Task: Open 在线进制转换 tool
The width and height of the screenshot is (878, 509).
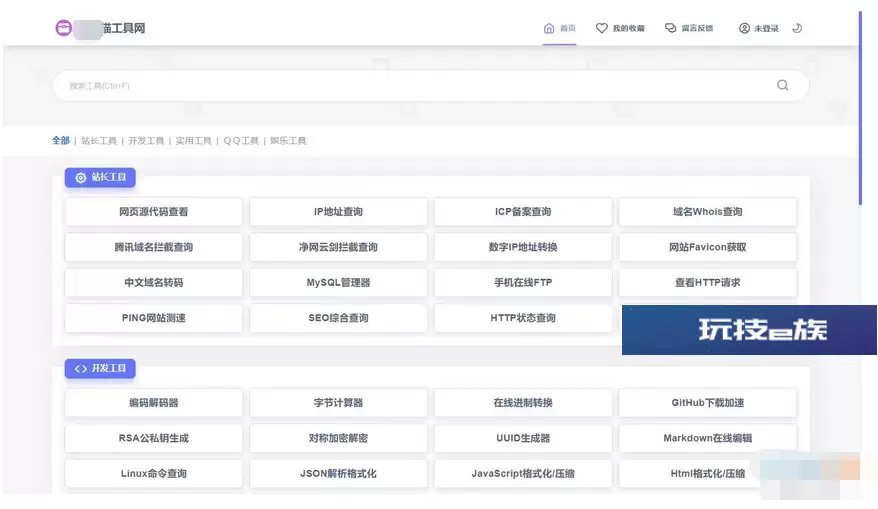Action: tap(523, 403)
